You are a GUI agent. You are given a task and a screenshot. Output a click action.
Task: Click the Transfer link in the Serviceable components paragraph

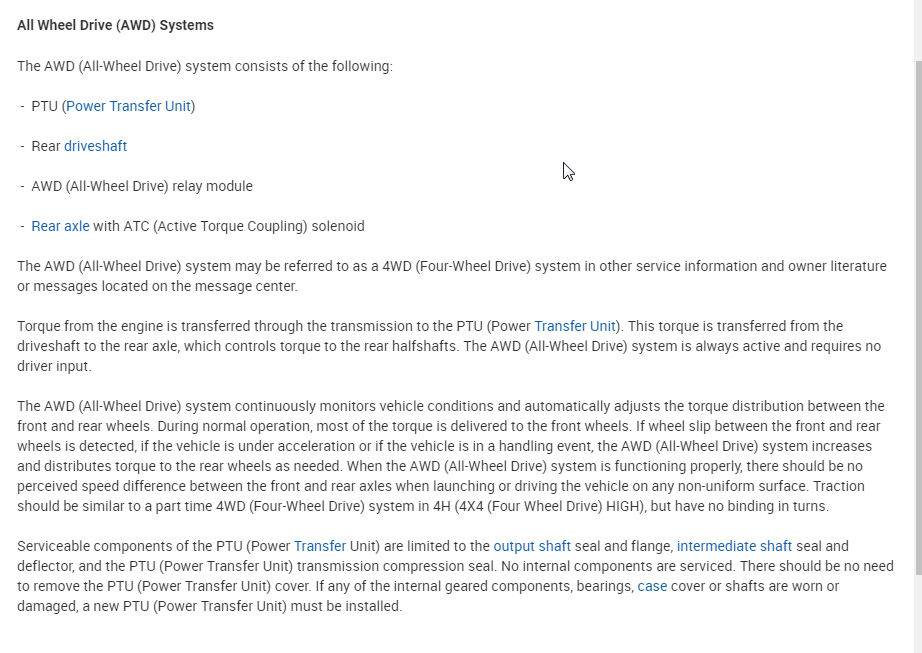(x=319, y=546)
